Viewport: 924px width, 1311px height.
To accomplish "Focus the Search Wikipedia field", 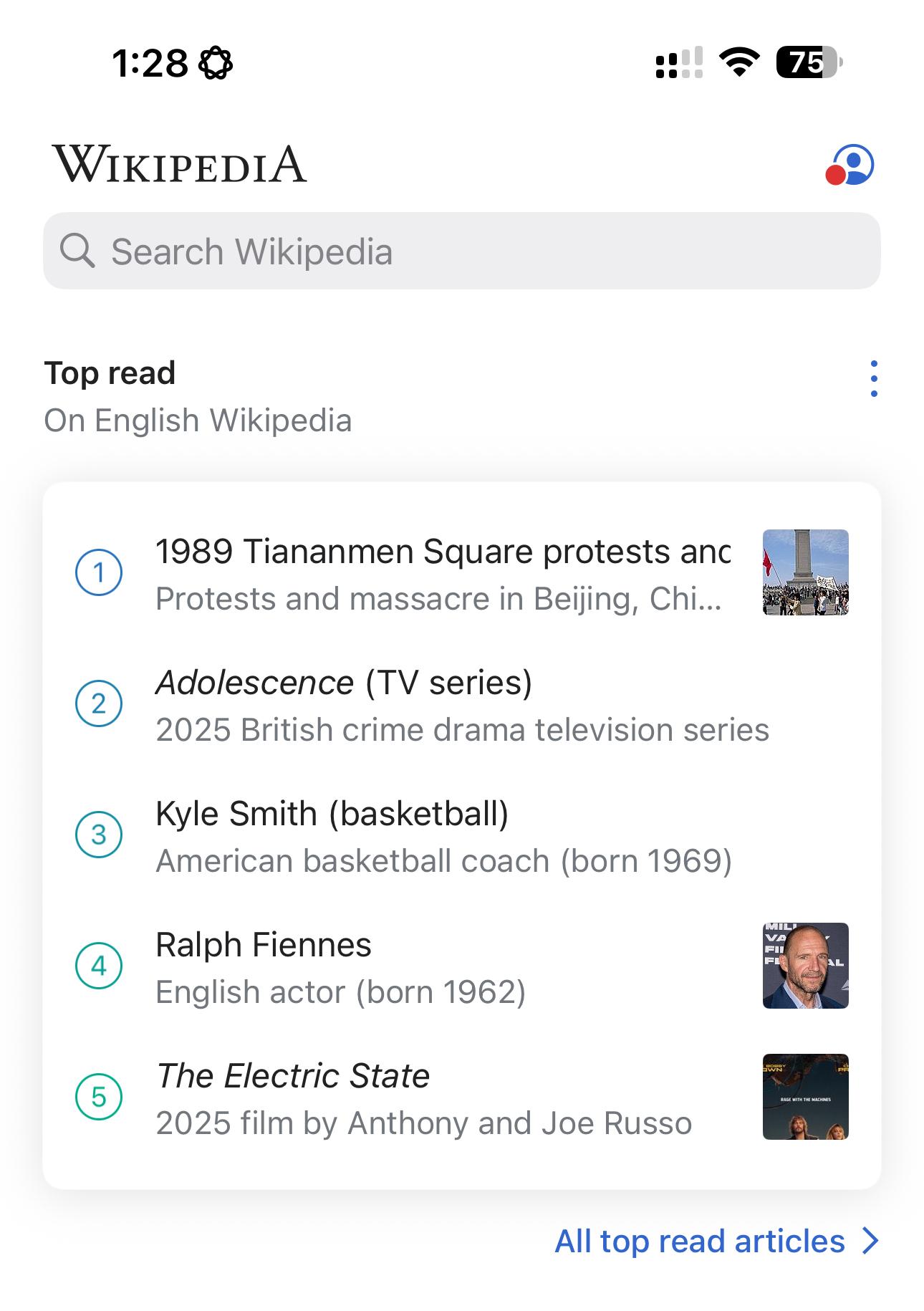I will [462, 251].
